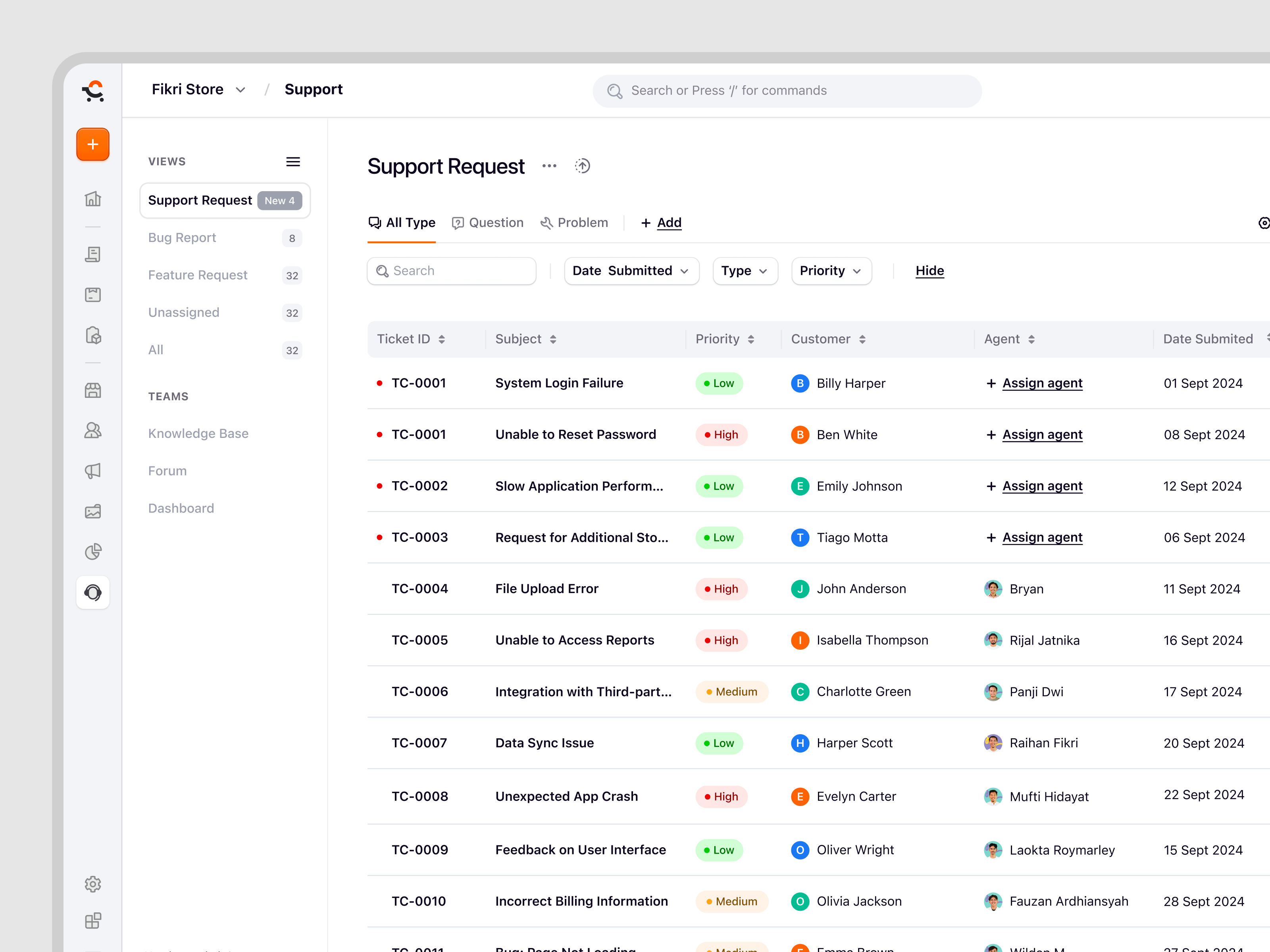Click the orange plus button in sidebar
Viewport: 1270px width, 952px height.
tap(93, 145)
